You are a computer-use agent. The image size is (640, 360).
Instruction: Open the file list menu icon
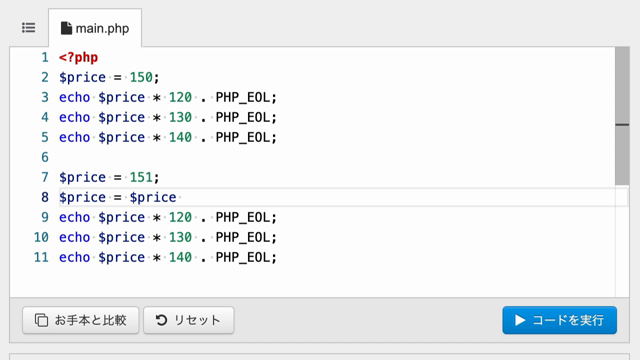(x=29, y=28)
